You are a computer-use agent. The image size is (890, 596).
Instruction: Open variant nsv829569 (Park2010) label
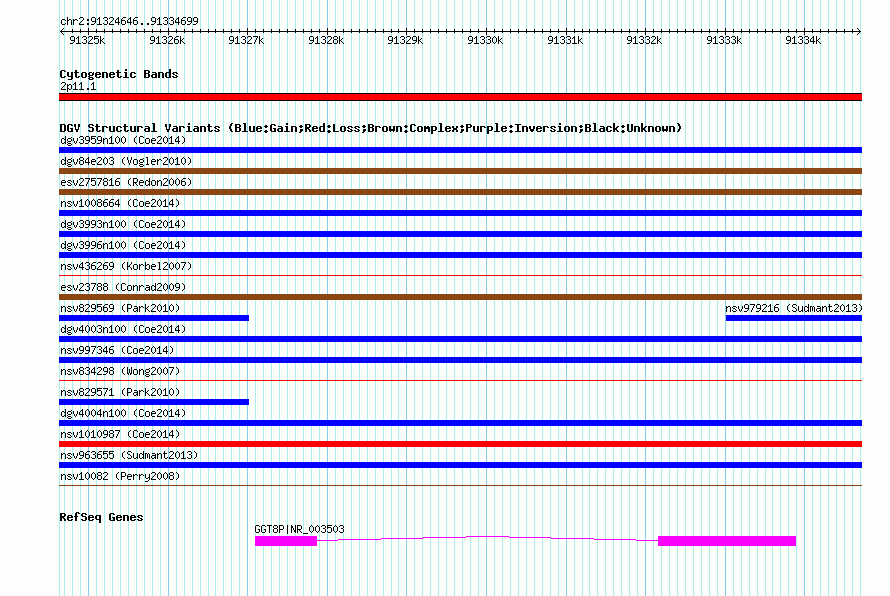(120, 308)
